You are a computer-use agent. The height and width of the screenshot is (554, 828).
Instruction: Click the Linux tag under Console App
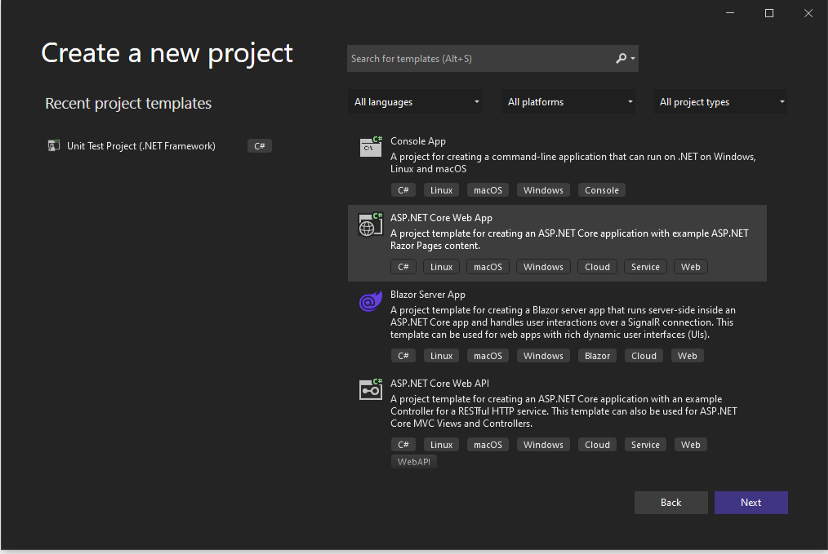[441, 190]
